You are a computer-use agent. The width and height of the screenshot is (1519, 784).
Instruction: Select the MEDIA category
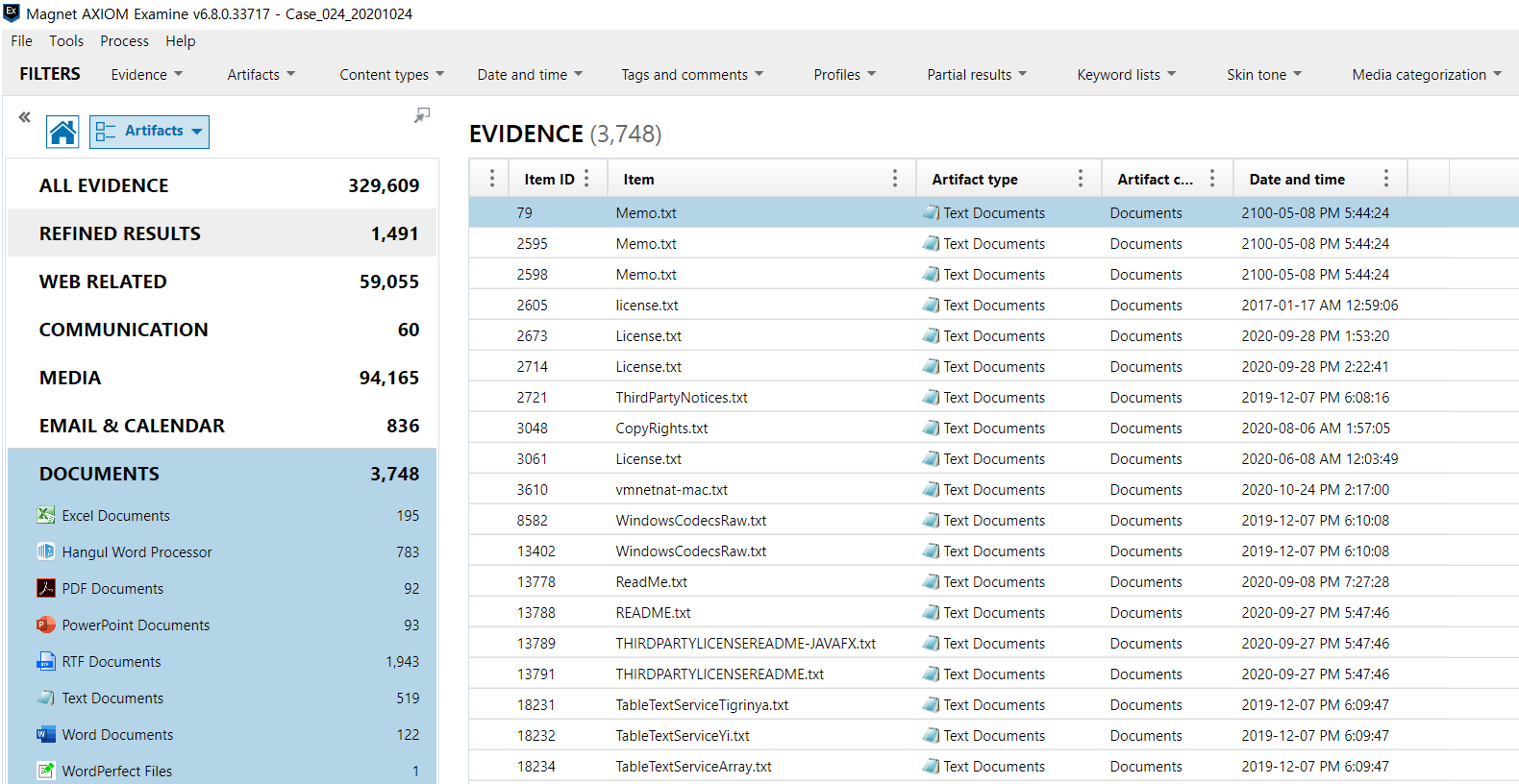tap(222, 378)
